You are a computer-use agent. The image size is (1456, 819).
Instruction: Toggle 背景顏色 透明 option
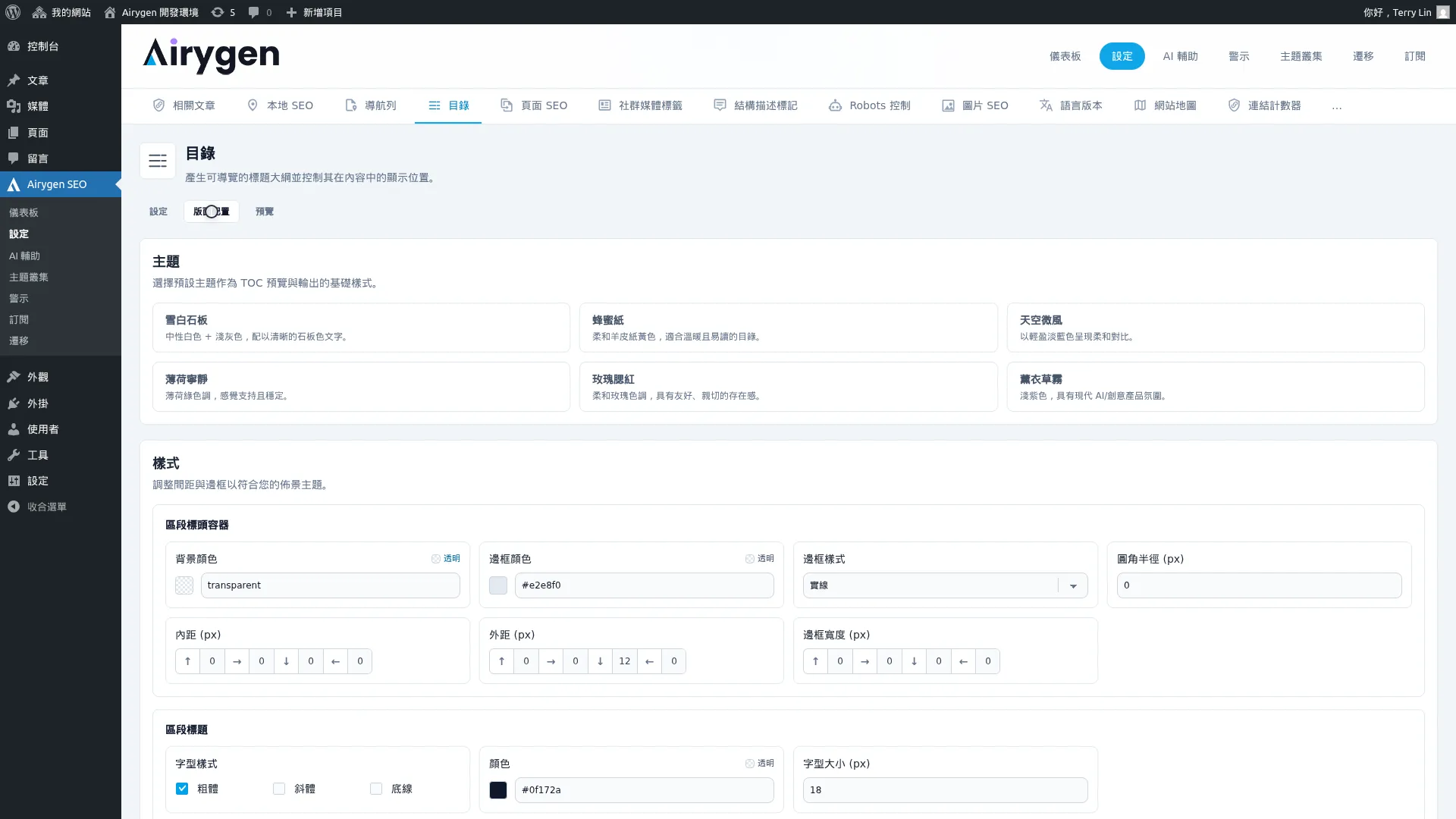[x=446, y=558]
